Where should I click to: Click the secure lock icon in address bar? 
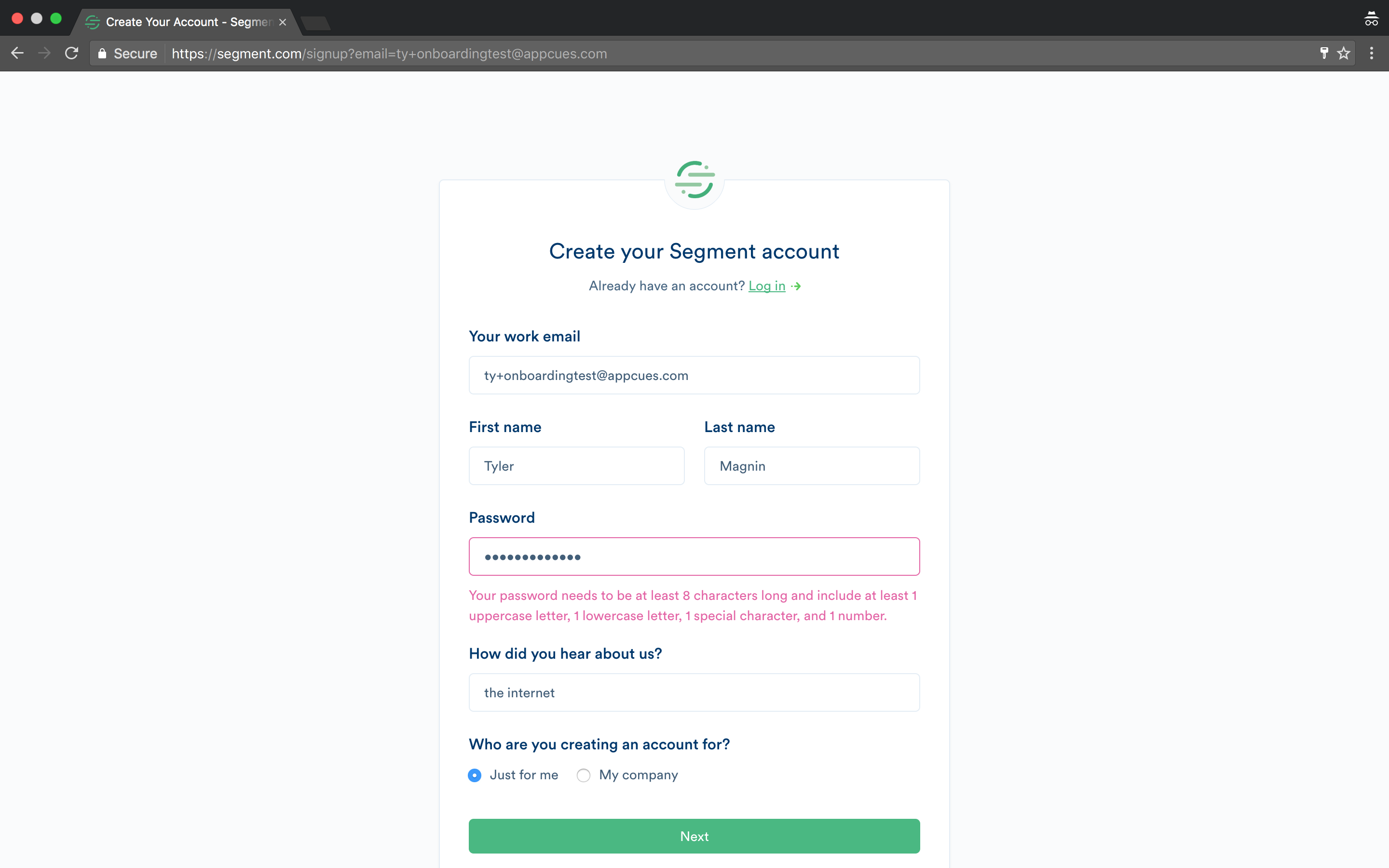point(102,54)
